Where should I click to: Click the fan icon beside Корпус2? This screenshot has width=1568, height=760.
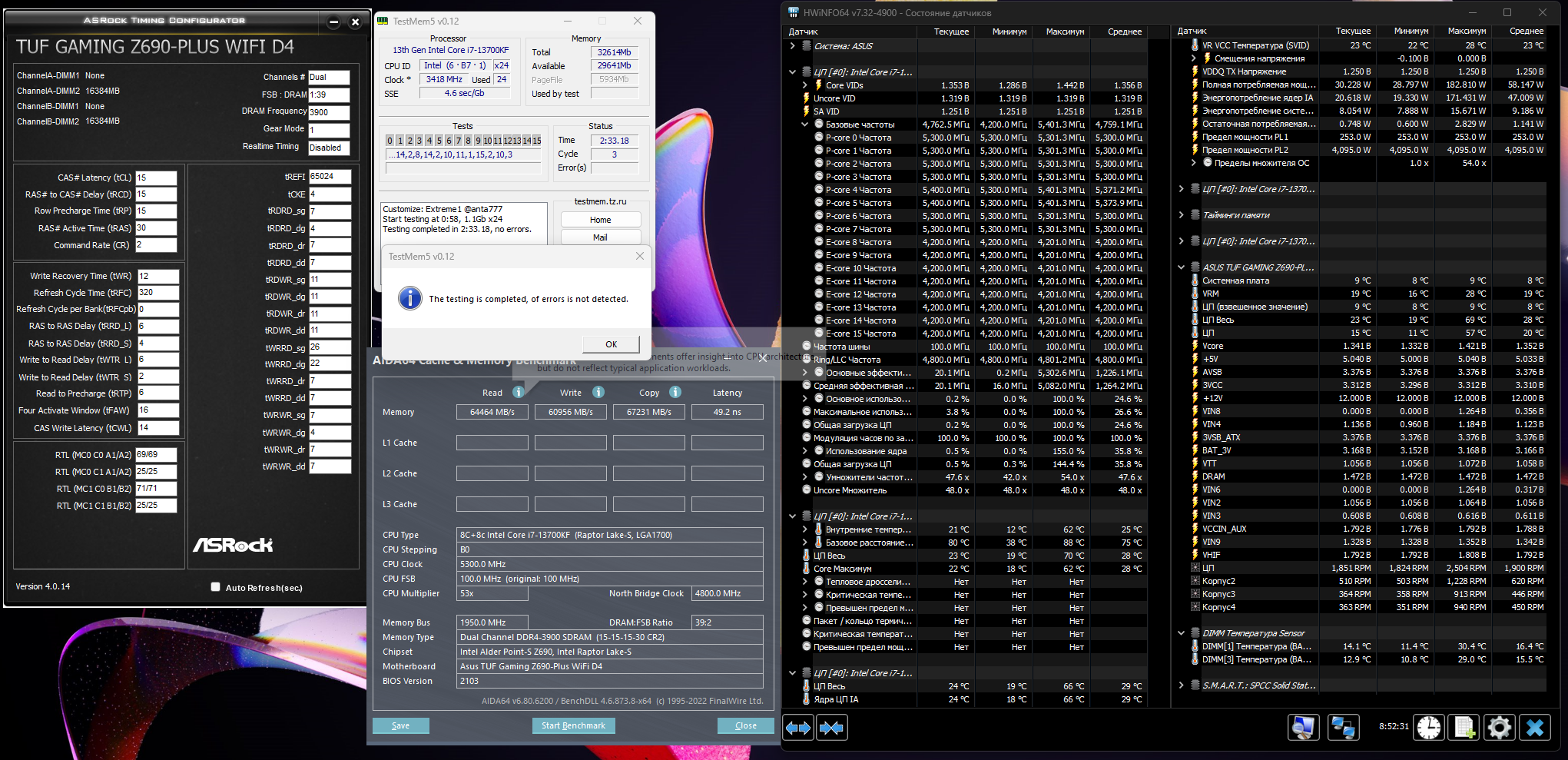1195,581
